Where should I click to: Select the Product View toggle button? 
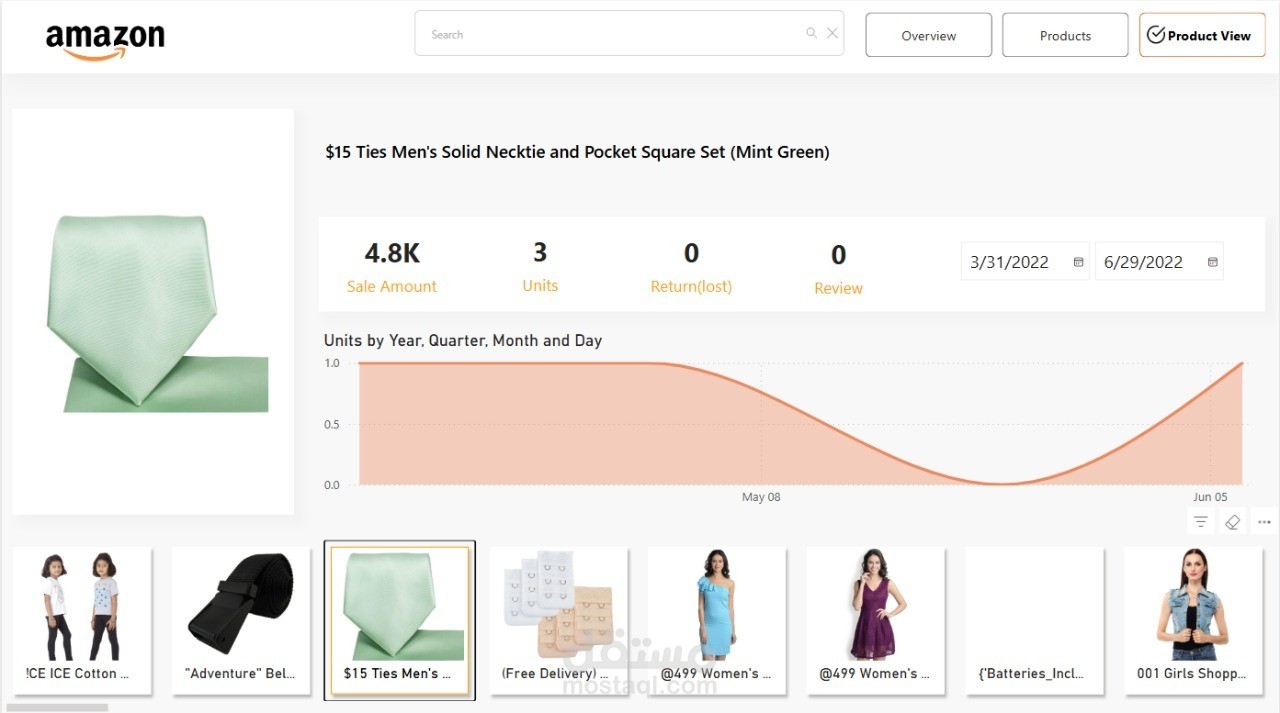click(1201, 35)
